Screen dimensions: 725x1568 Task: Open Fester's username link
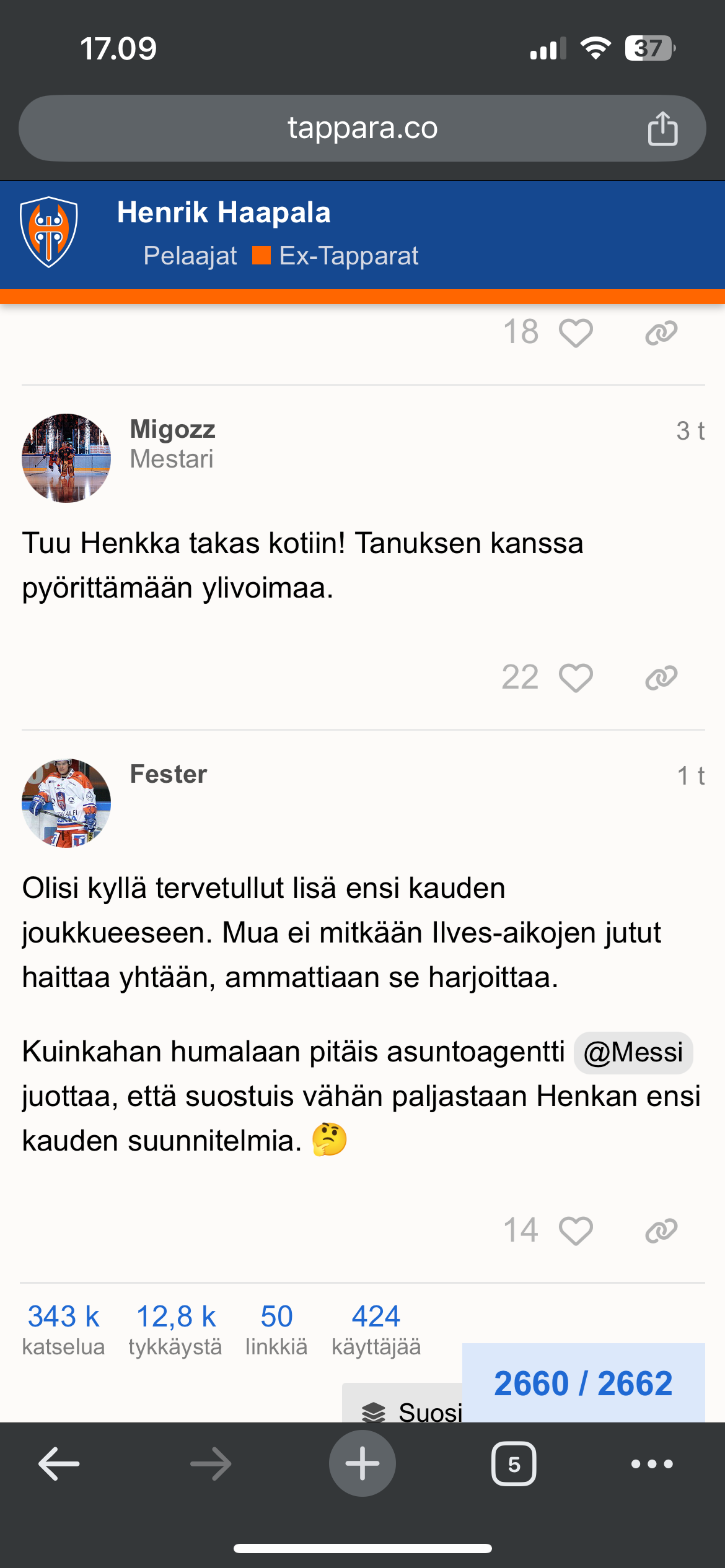pyautogui.click(x=169, y=774)
